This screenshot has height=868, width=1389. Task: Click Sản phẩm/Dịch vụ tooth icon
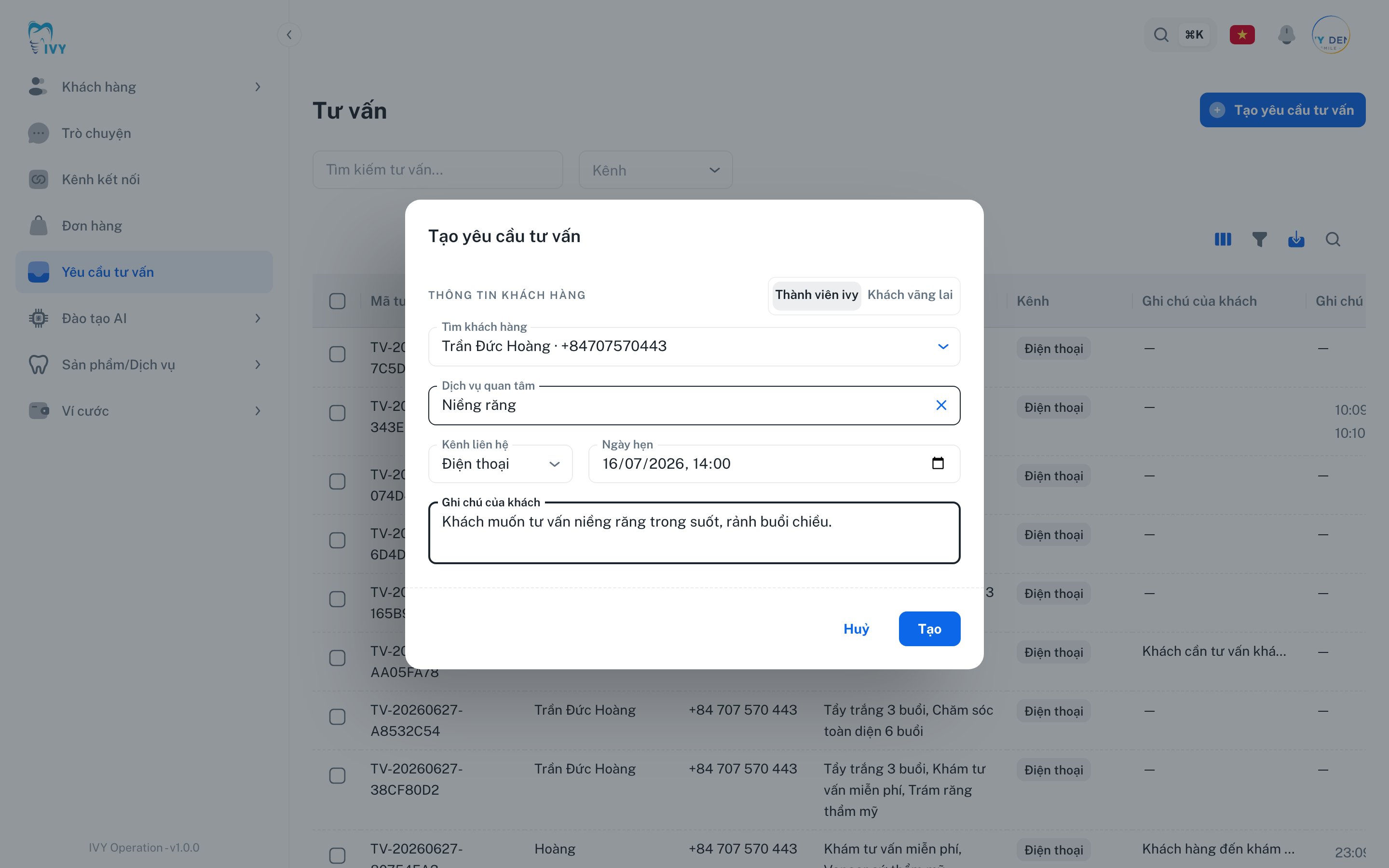point(38,365)
